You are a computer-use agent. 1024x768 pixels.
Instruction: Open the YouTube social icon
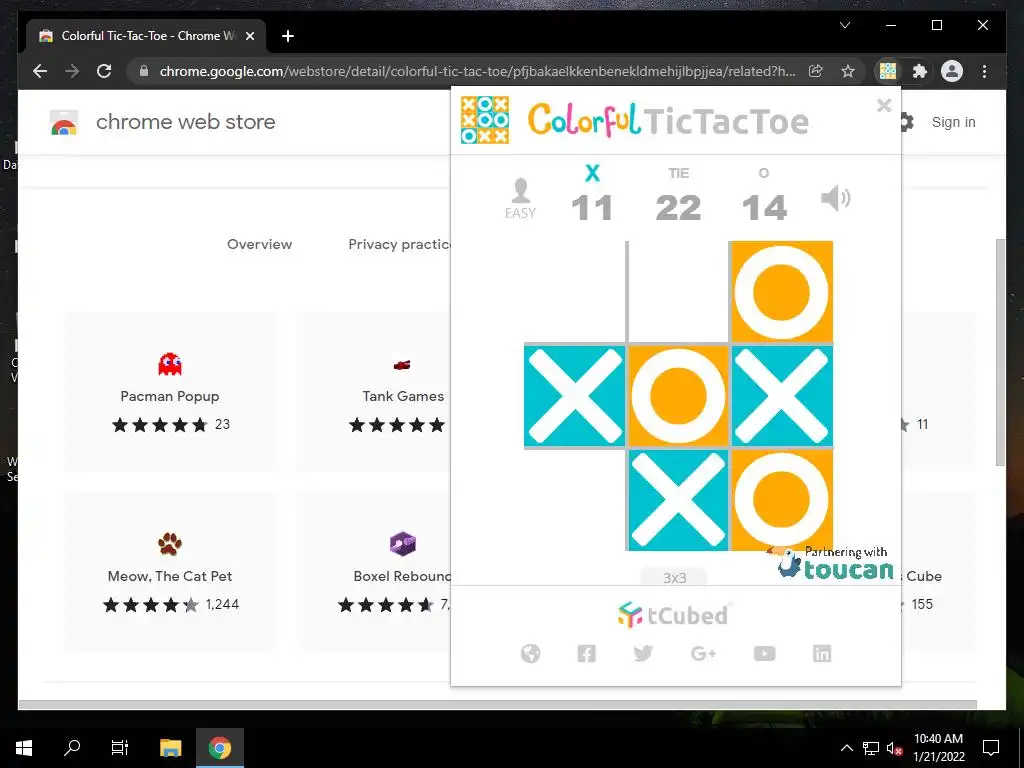tap(764, 653)
